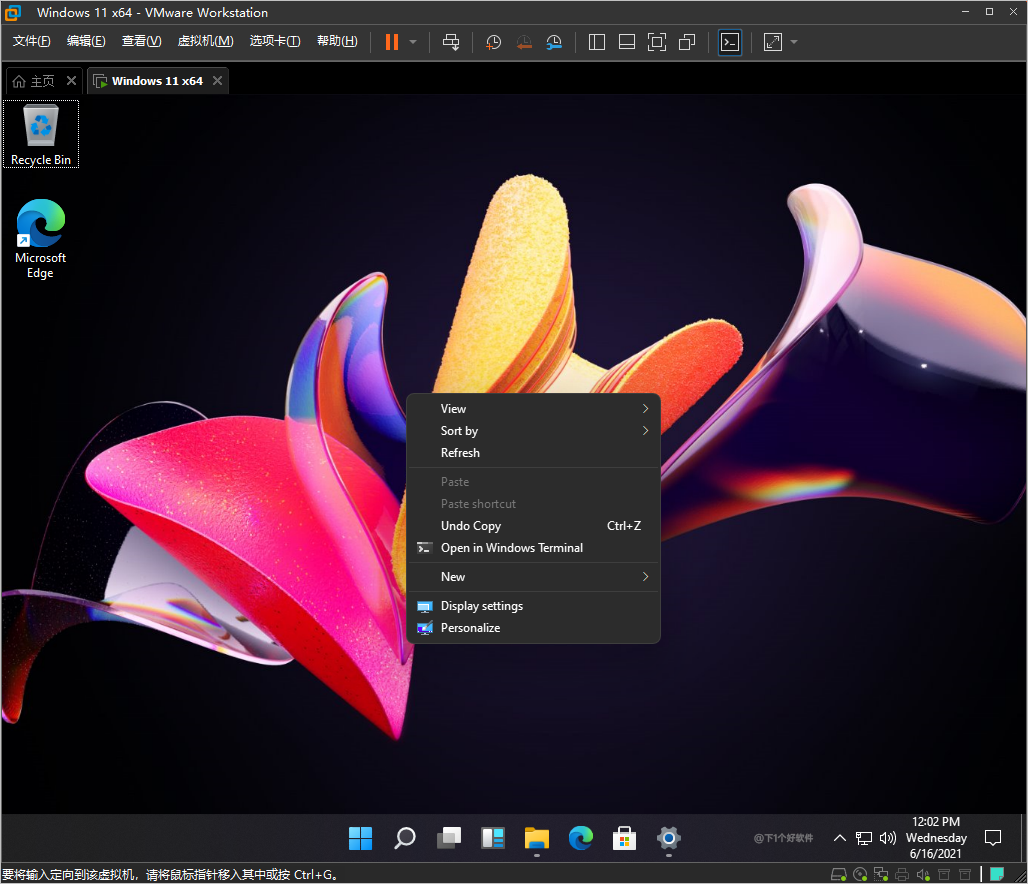Open the dropdown arrow next to the pause button
Viewport: 1028px width, 884px height.
click(x=412, y=42)
